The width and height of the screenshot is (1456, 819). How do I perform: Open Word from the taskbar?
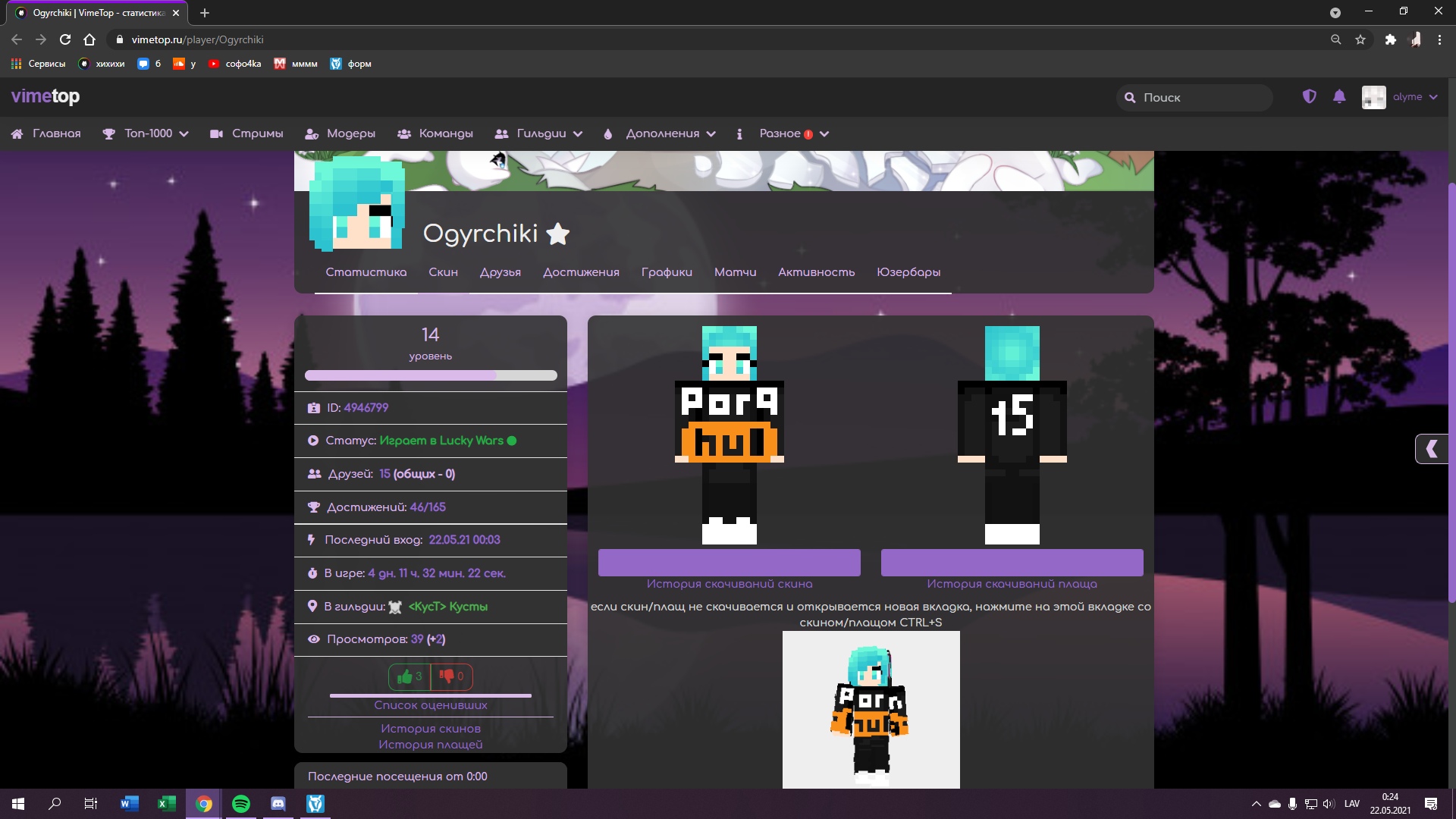129,804
